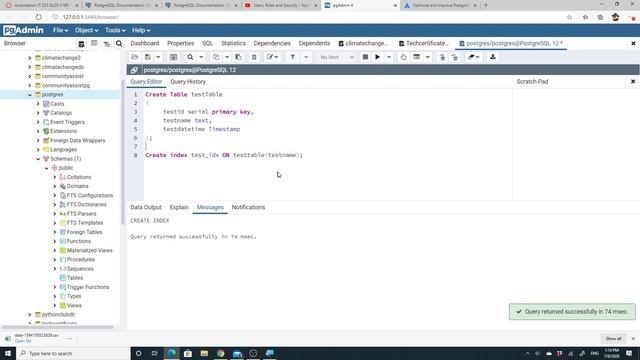Switch to the Query History tab
The height and width of the screenshot is (360, 640).
[x=188, y=82]
